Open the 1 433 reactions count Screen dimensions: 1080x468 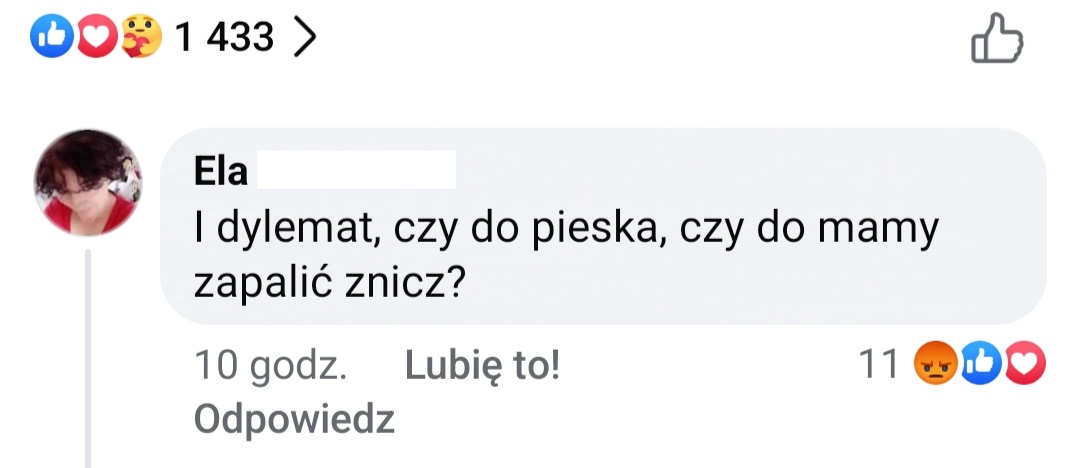(224, 38)
